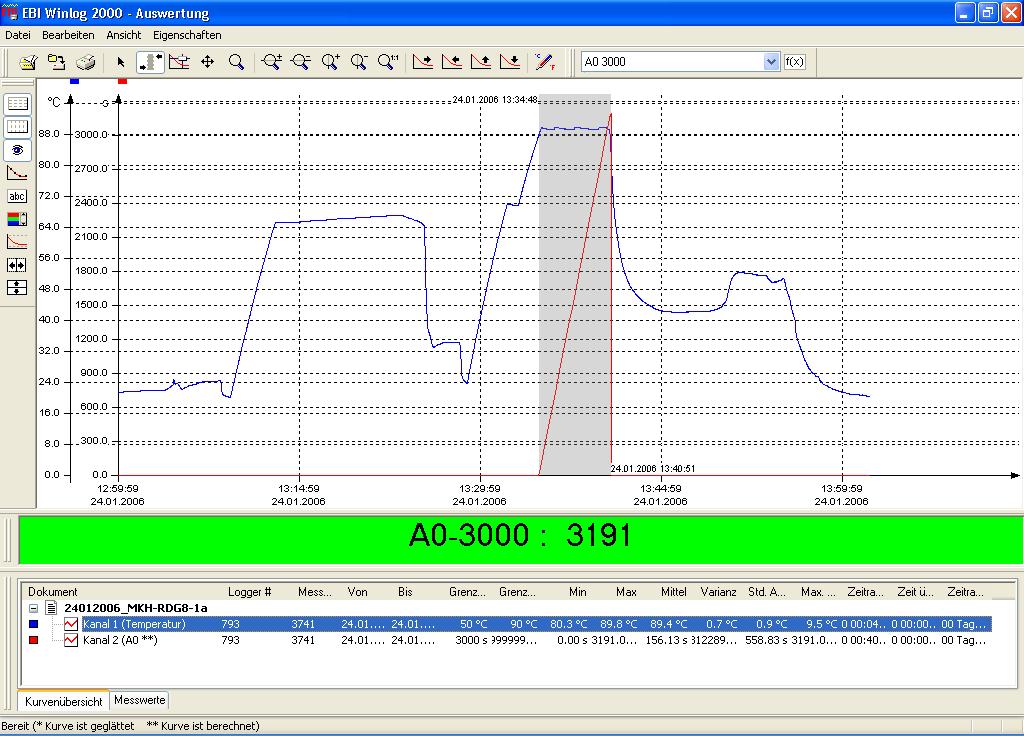Click the Max column header
1024x736 pixels.
pyautogui.click(x=626, y=592)
